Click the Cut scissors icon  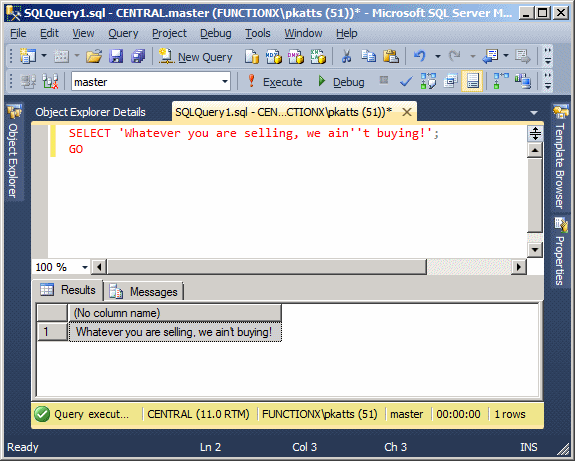click(346, 56)
